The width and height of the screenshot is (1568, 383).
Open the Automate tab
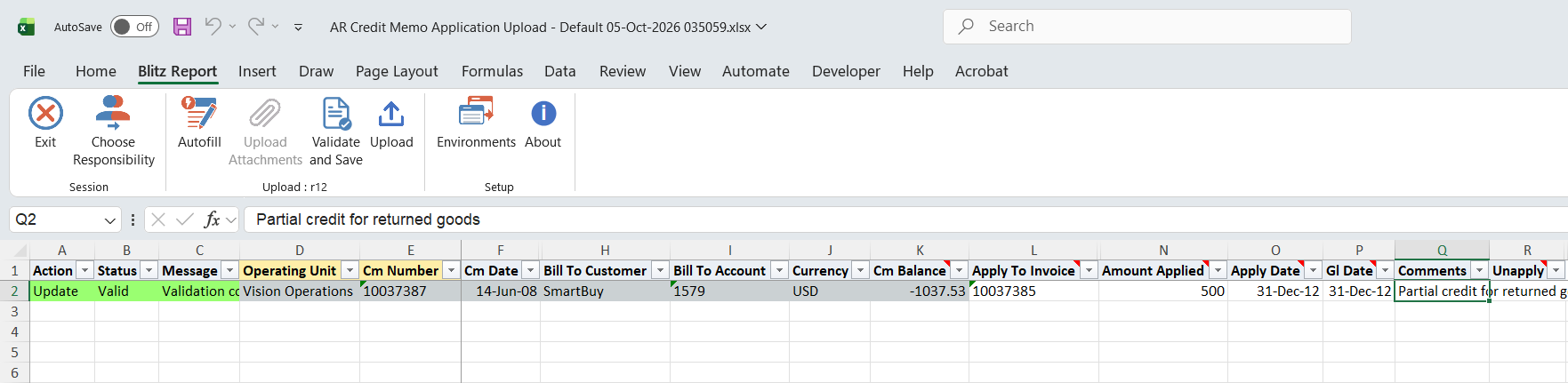756,71
